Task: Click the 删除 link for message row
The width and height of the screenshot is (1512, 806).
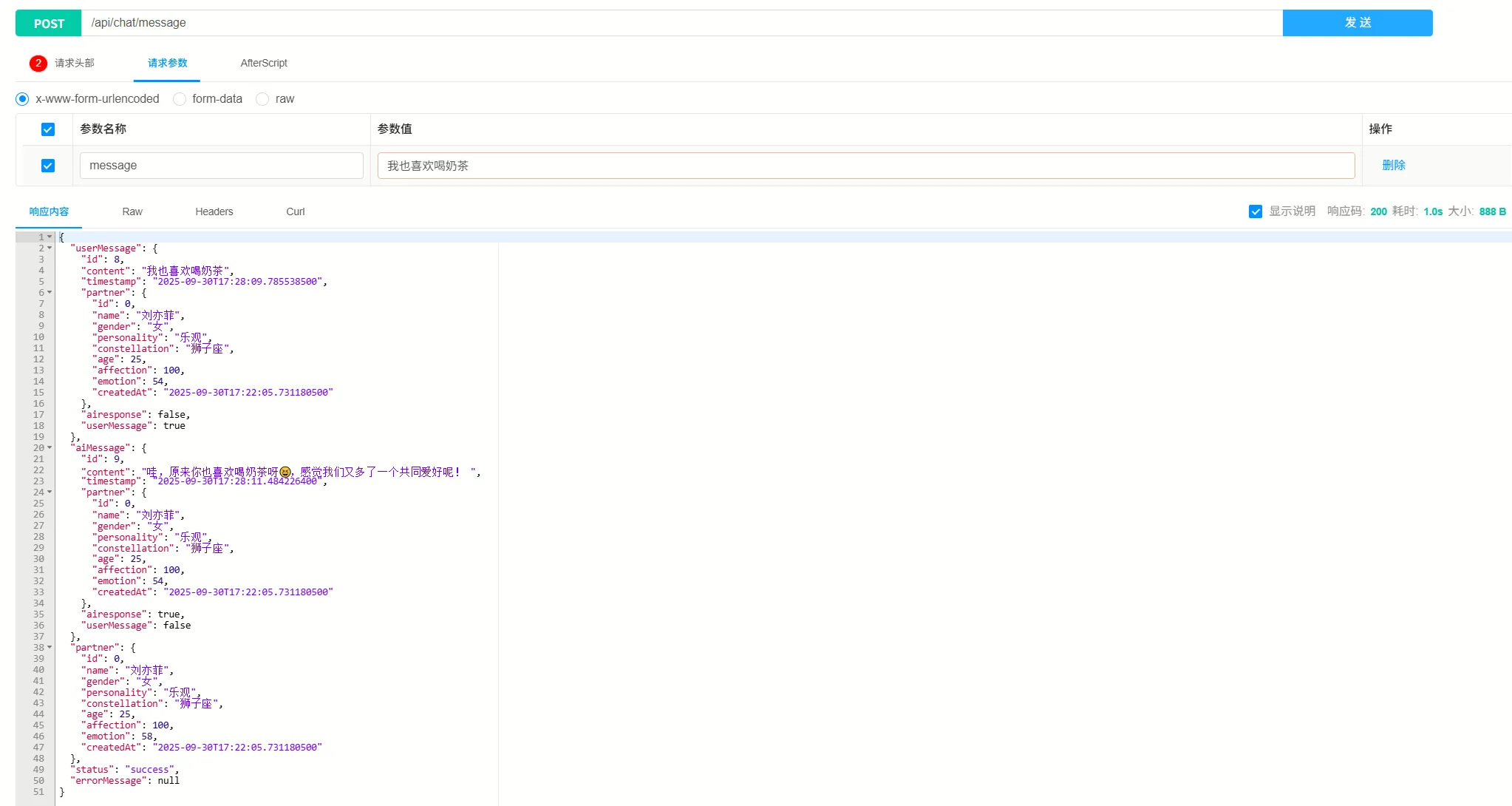Action: coord(1393,166)
